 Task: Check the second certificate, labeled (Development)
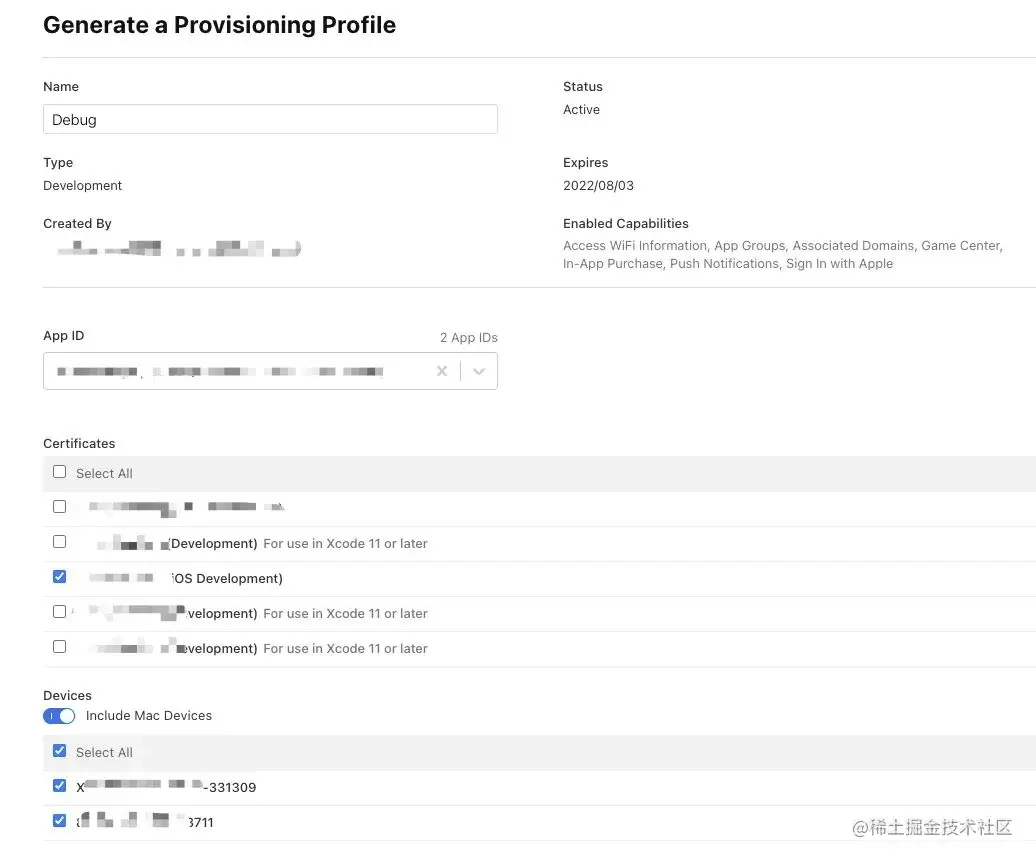tap(59, 541)
